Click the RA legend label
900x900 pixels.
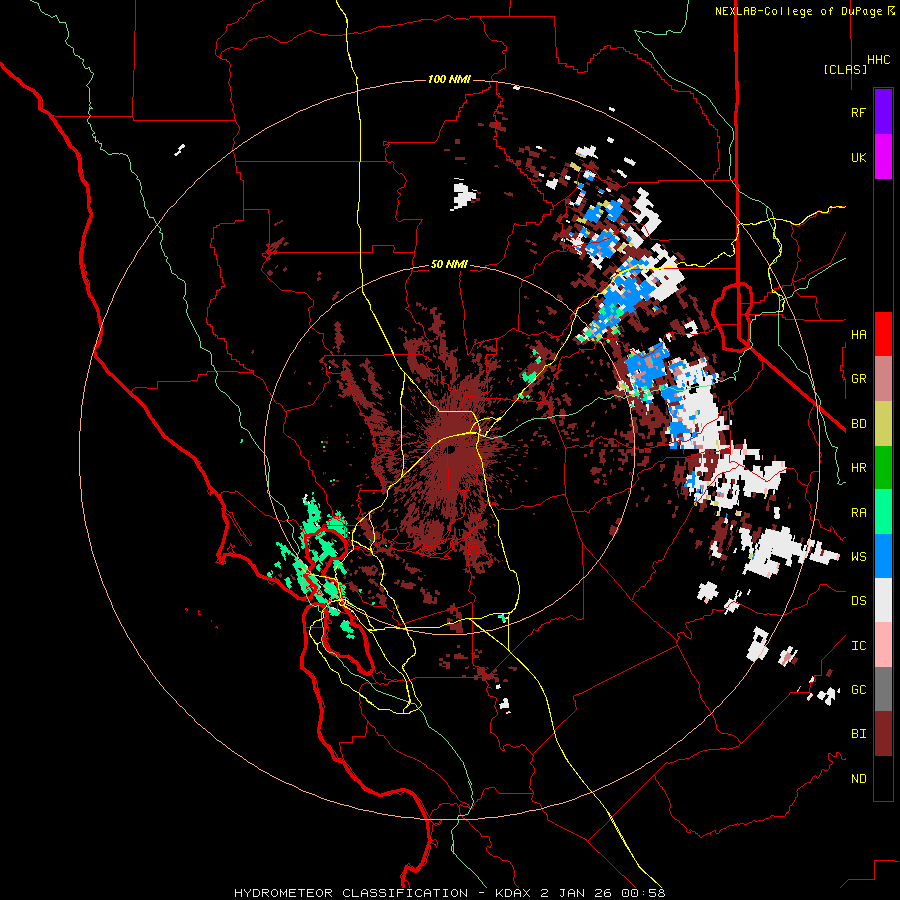(x=858, y=513)
